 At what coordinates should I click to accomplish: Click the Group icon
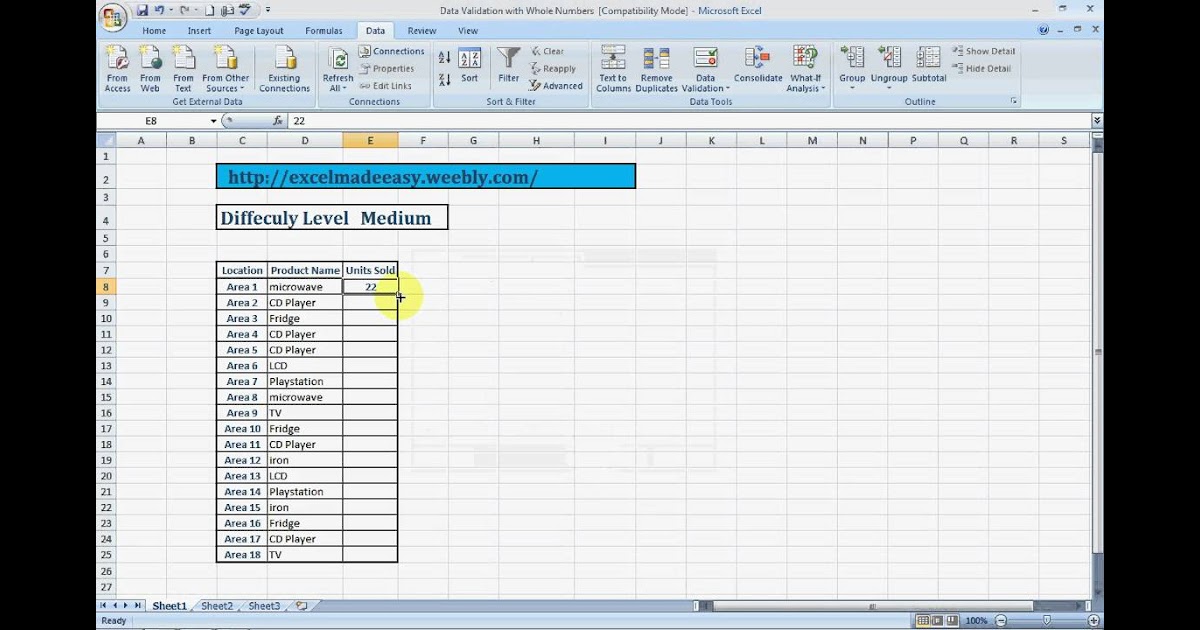pos(852,58)
